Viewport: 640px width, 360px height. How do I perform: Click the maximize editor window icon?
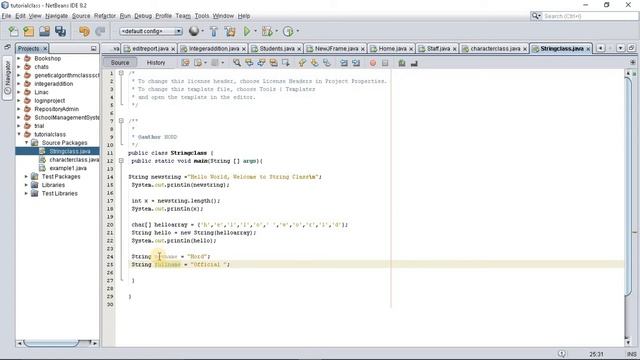click(x=631, y=48)
